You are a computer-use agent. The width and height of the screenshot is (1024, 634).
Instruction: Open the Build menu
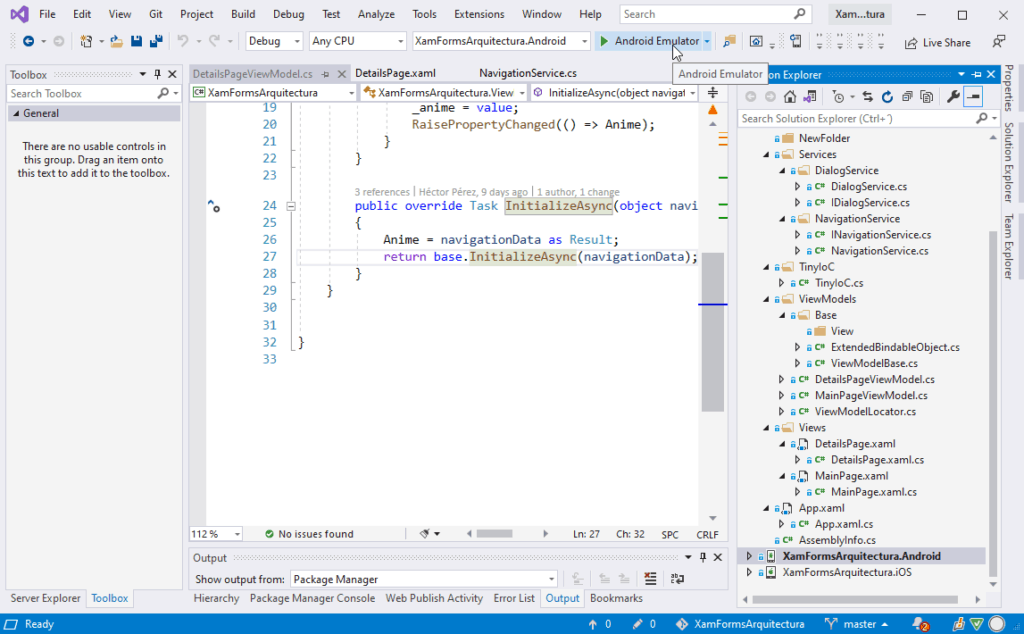(x=243, y=14)
